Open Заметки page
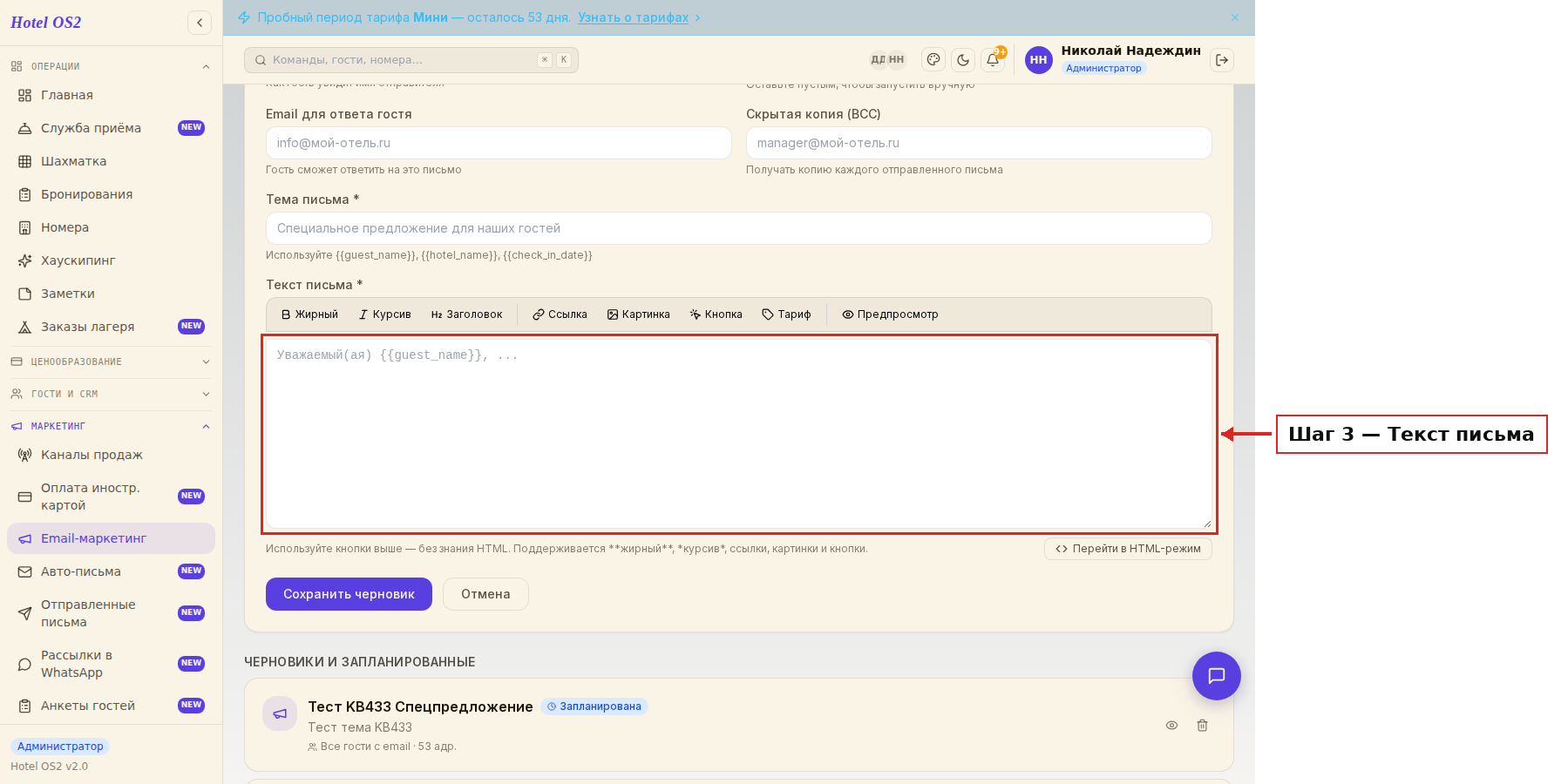The height and width of the screenshot is (784, 1568). tap(111, 294)
